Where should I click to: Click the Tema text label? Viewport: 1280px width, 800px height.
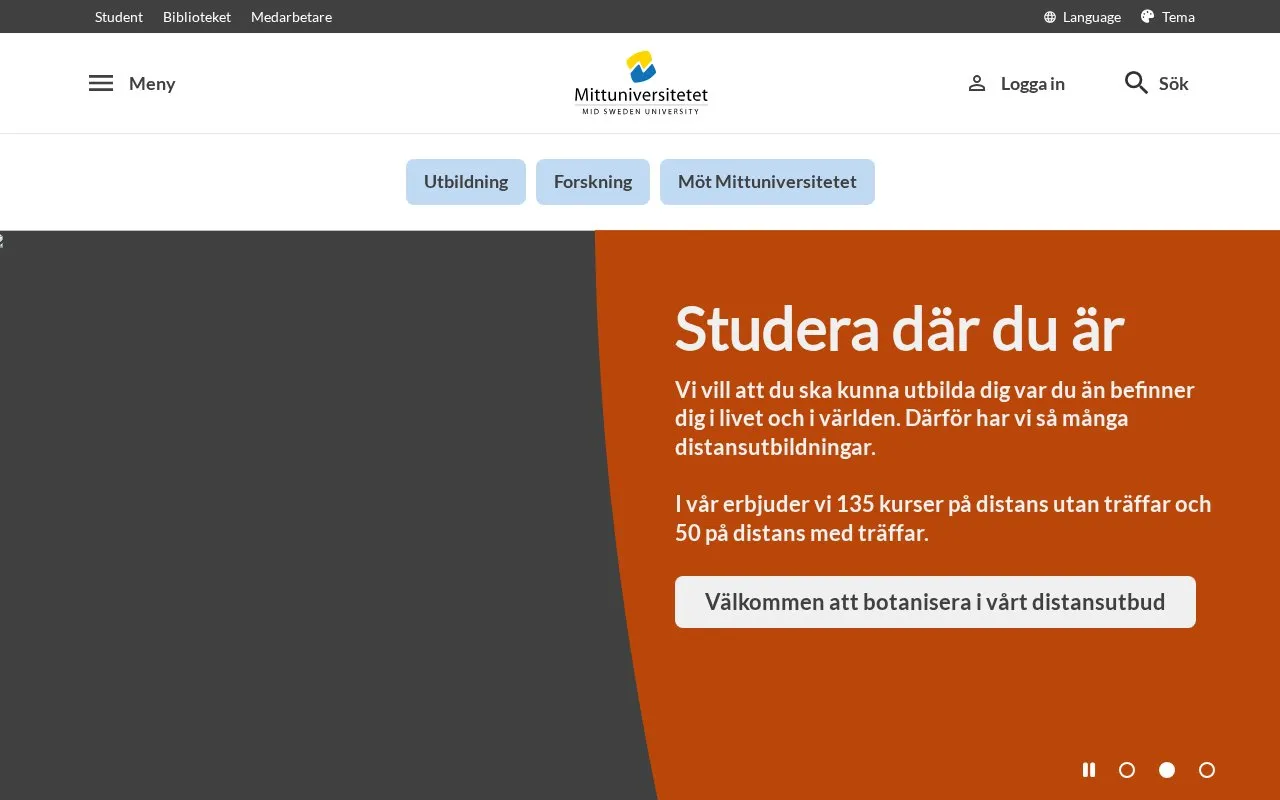pyautogui.click(x=1178, y=17)
